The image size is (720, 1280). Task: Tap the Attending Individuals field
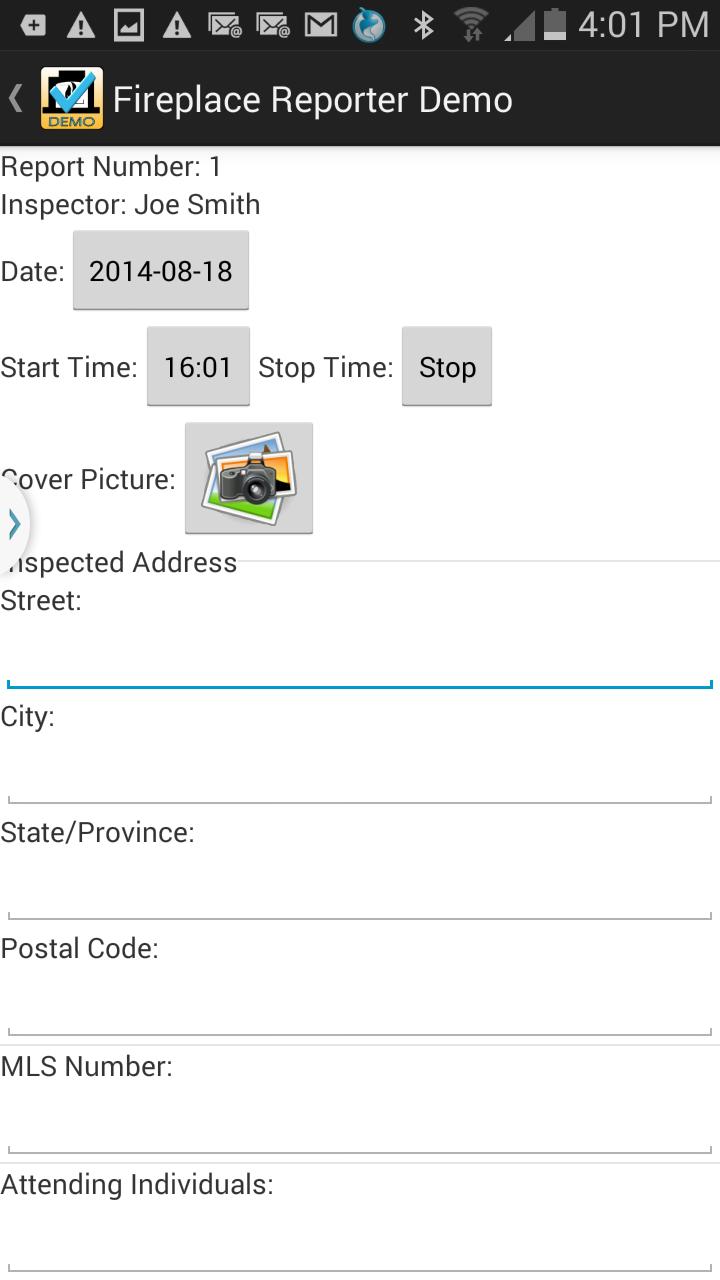360,1244
